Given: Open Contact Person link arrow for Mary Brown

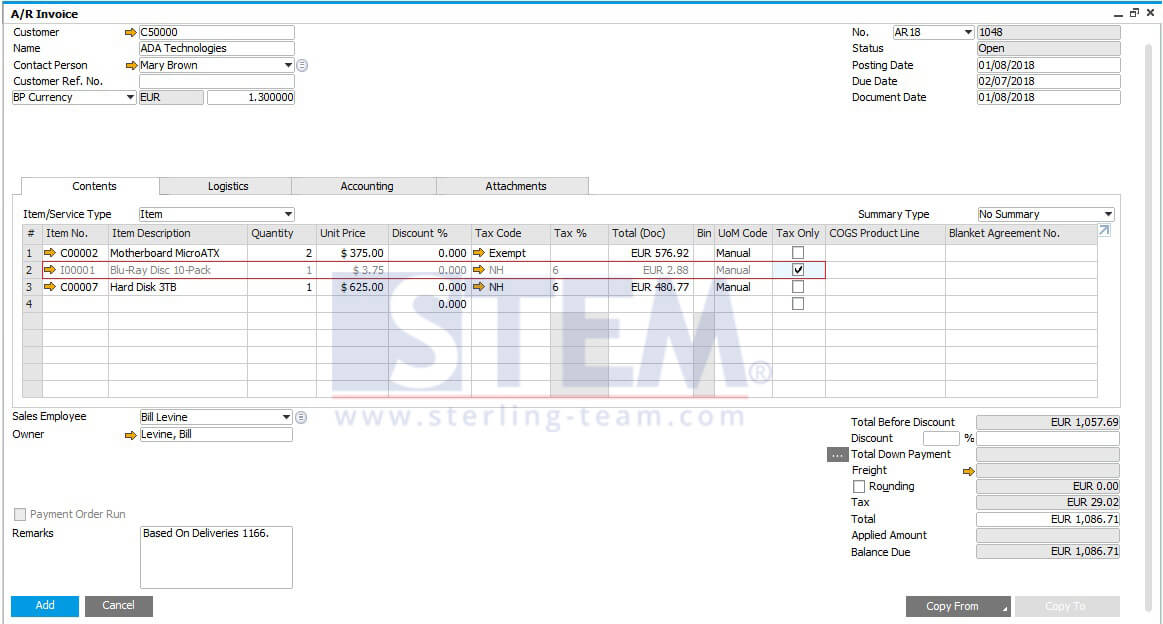Looking at the screenshot, I should (x=131, y=65).
